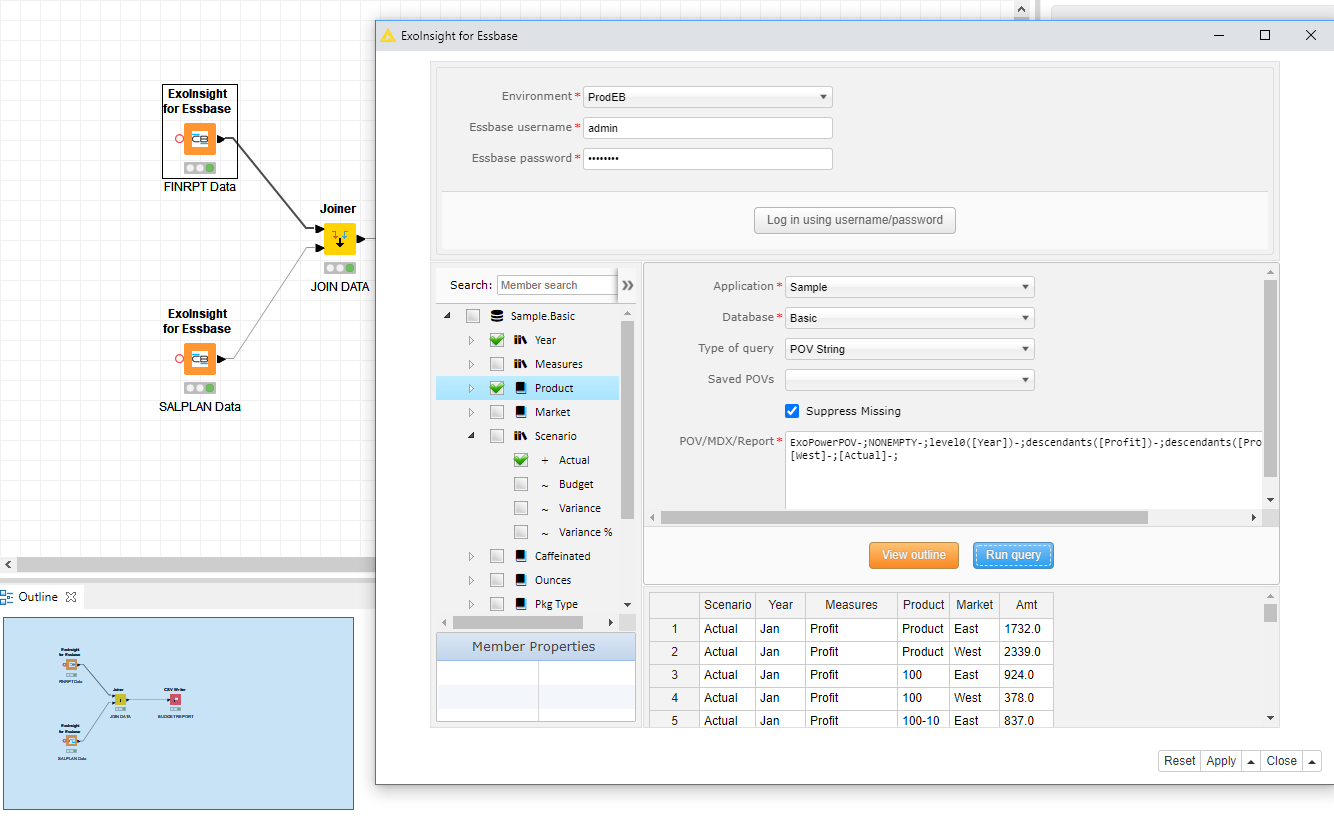This screenshot has width=1334, height=836.
Task: Click the traffic light status of FINRPT node
Action: pos(199,168)
